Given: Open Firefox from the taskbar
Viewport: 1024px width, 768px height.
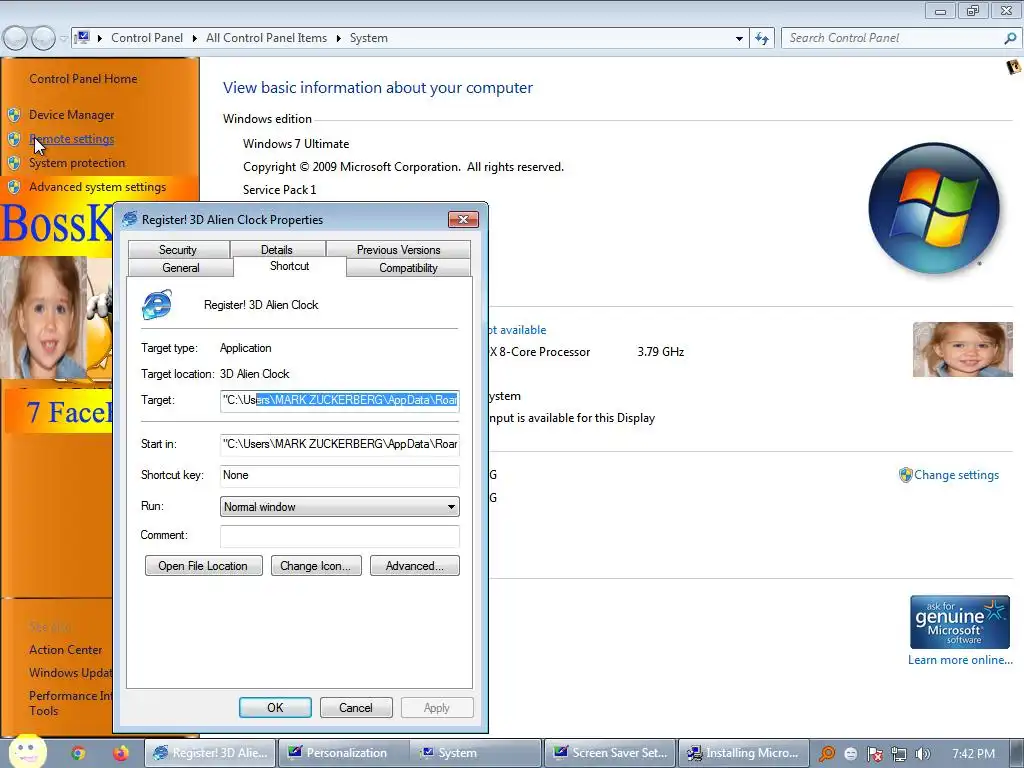Looking at the screenshot, I should coord(121,753).
